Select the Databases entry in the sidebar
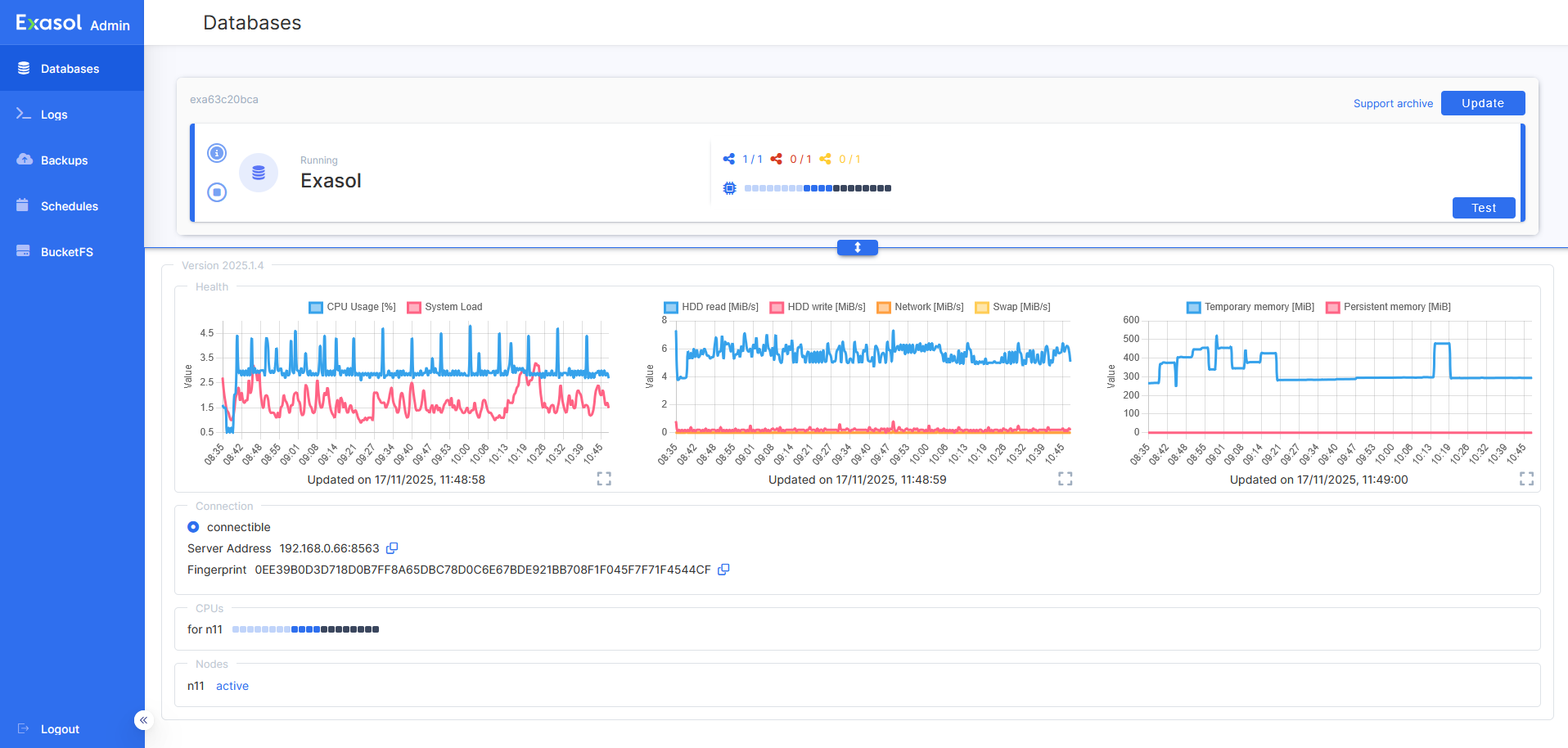 [71, 68]
